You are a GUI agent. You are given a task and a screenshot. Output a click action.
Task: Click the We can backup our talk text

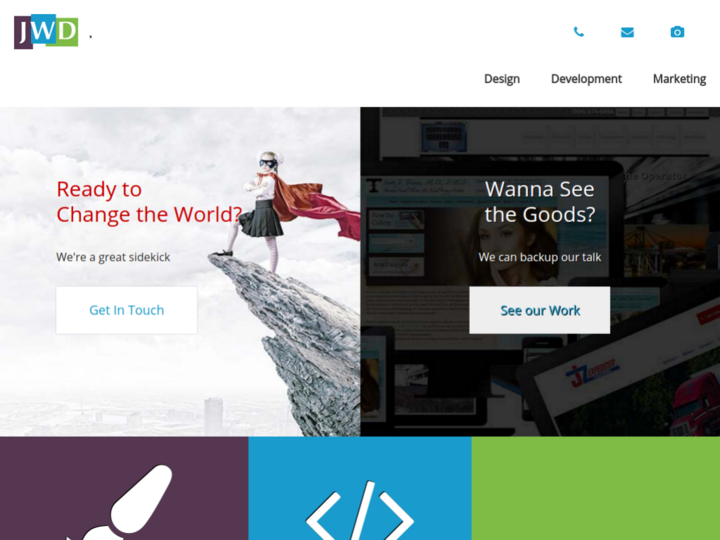coord(540,257)
